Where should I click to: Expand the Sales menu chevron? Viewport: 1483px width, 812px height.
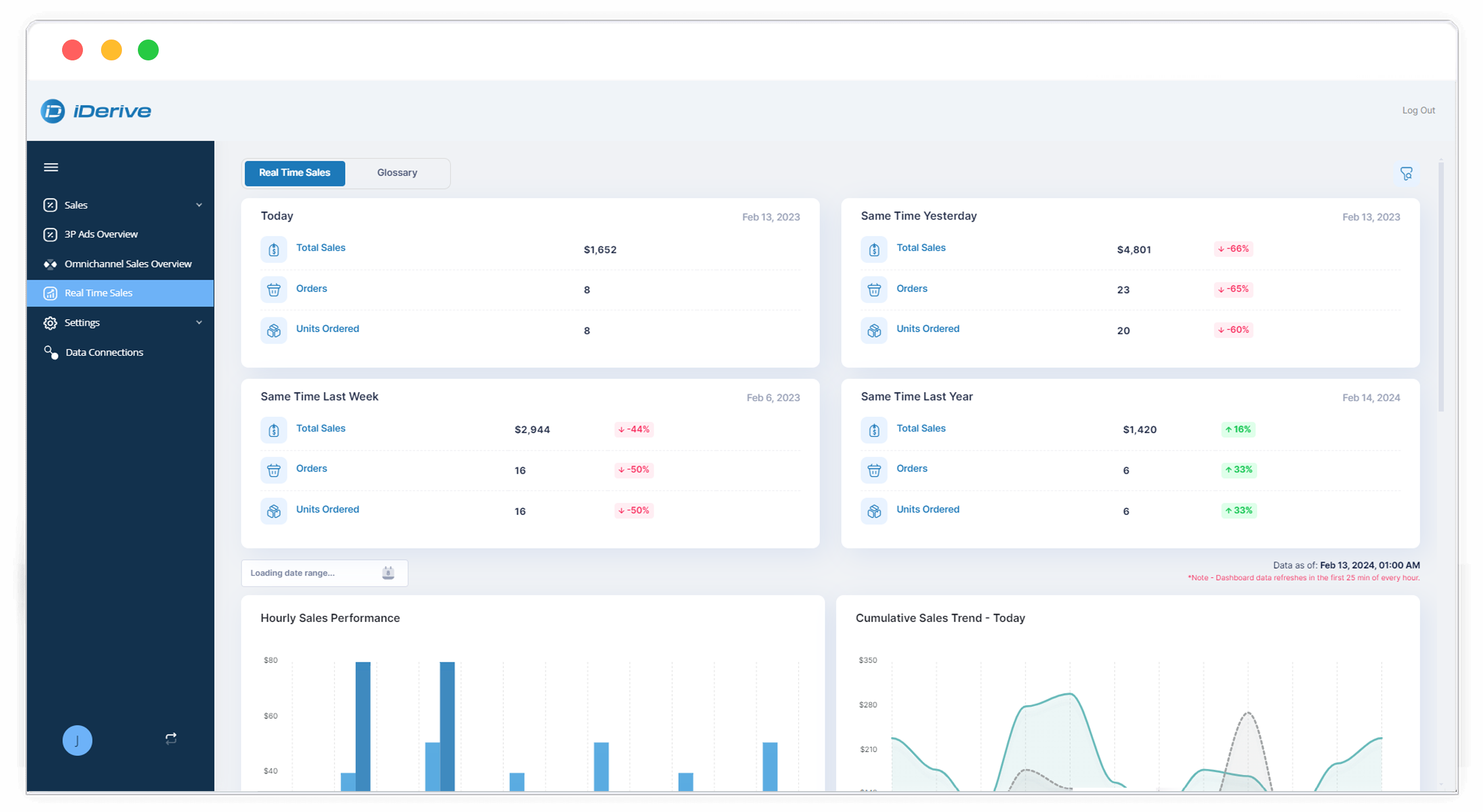tap(199, 205)
